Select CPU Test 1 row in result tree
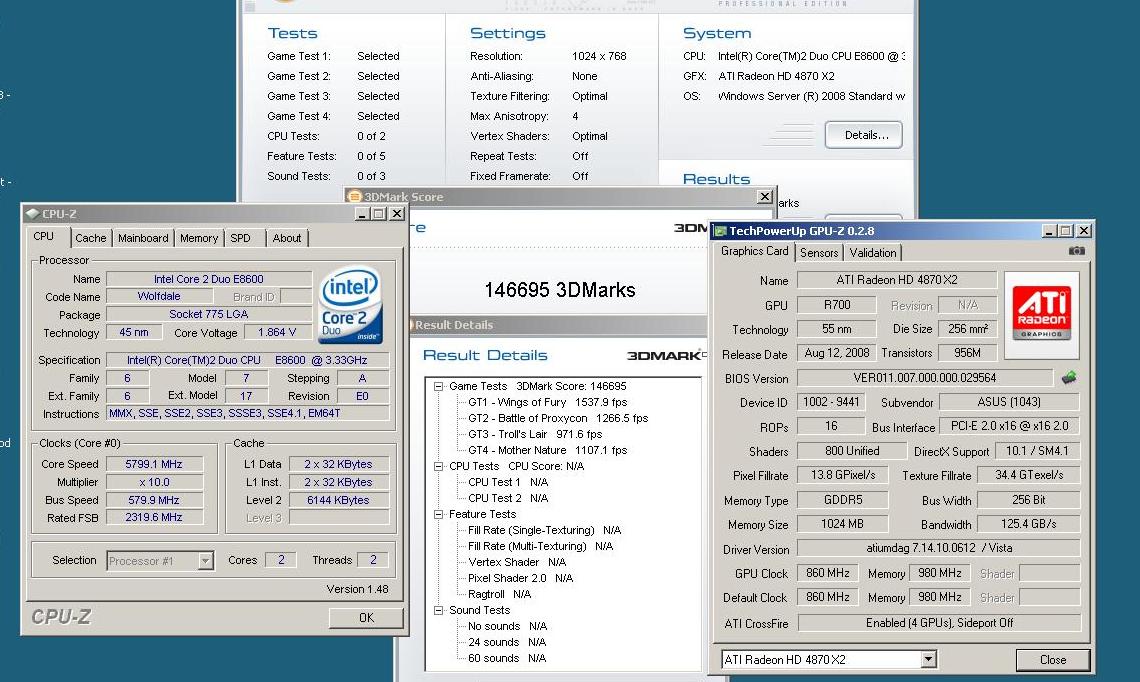 point(507,482)
